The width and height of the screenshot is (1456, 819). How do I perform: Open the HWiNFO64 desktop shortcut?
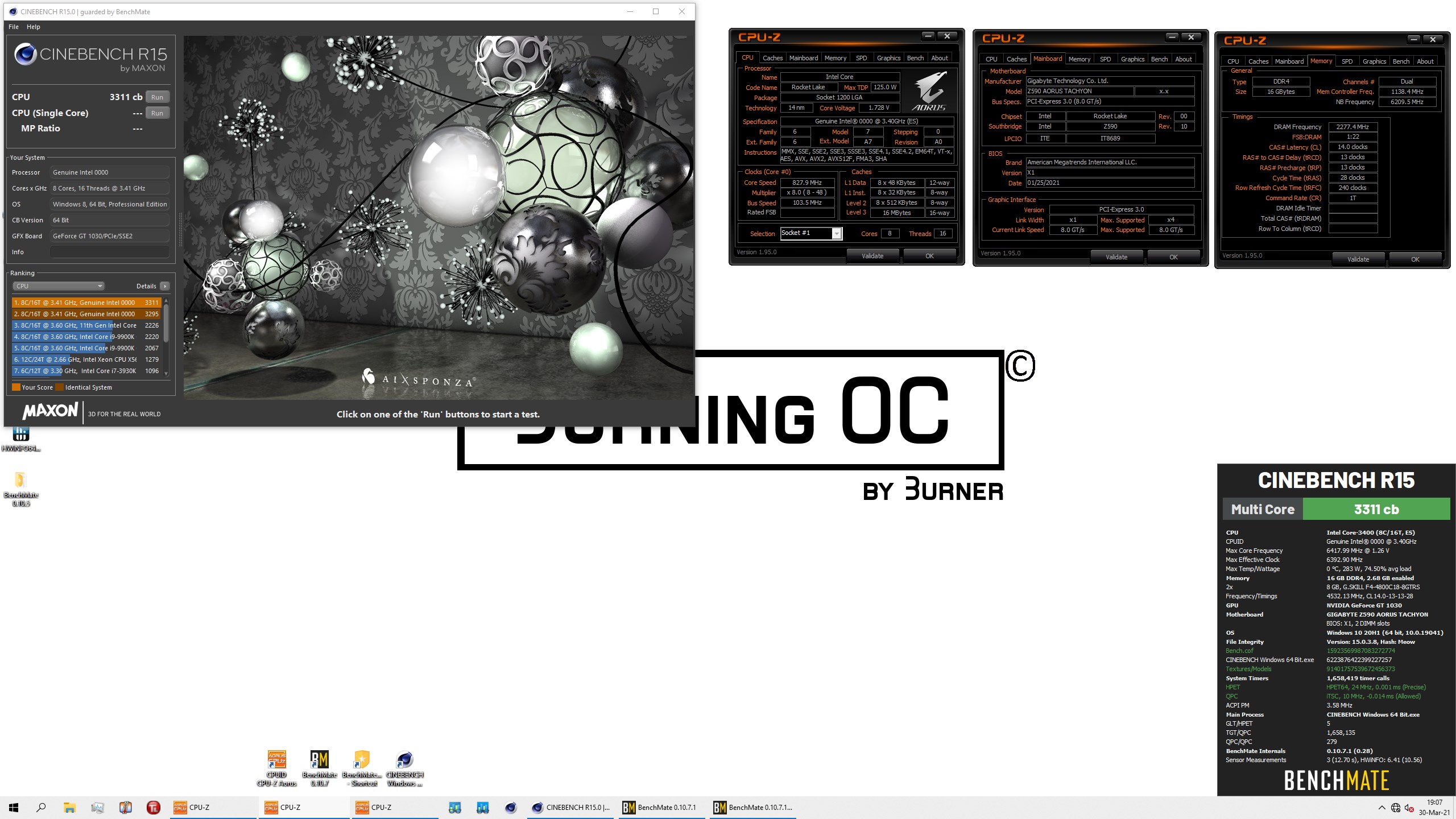click(x=20, y=440)
